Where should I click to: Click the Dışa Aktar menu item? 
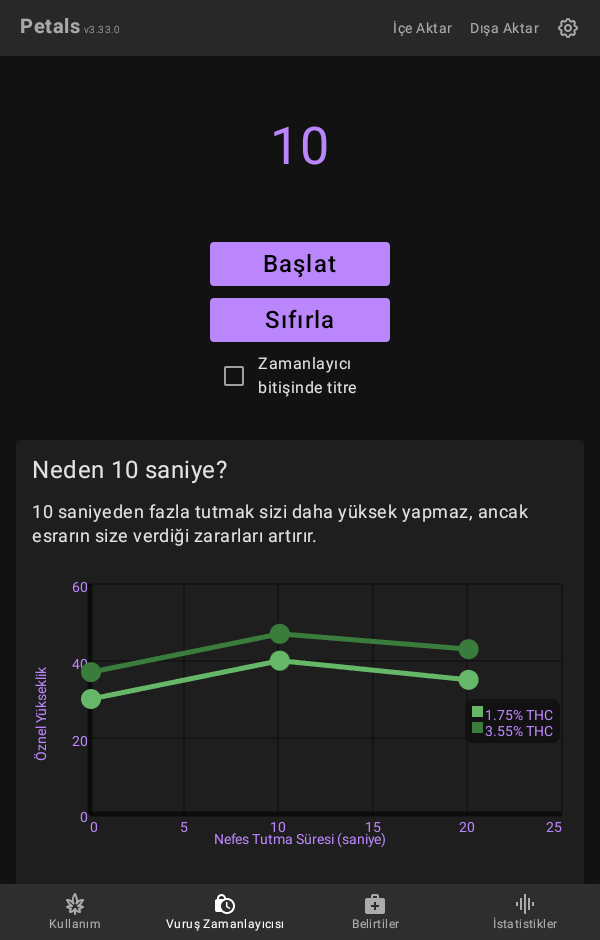click(504, 28)
